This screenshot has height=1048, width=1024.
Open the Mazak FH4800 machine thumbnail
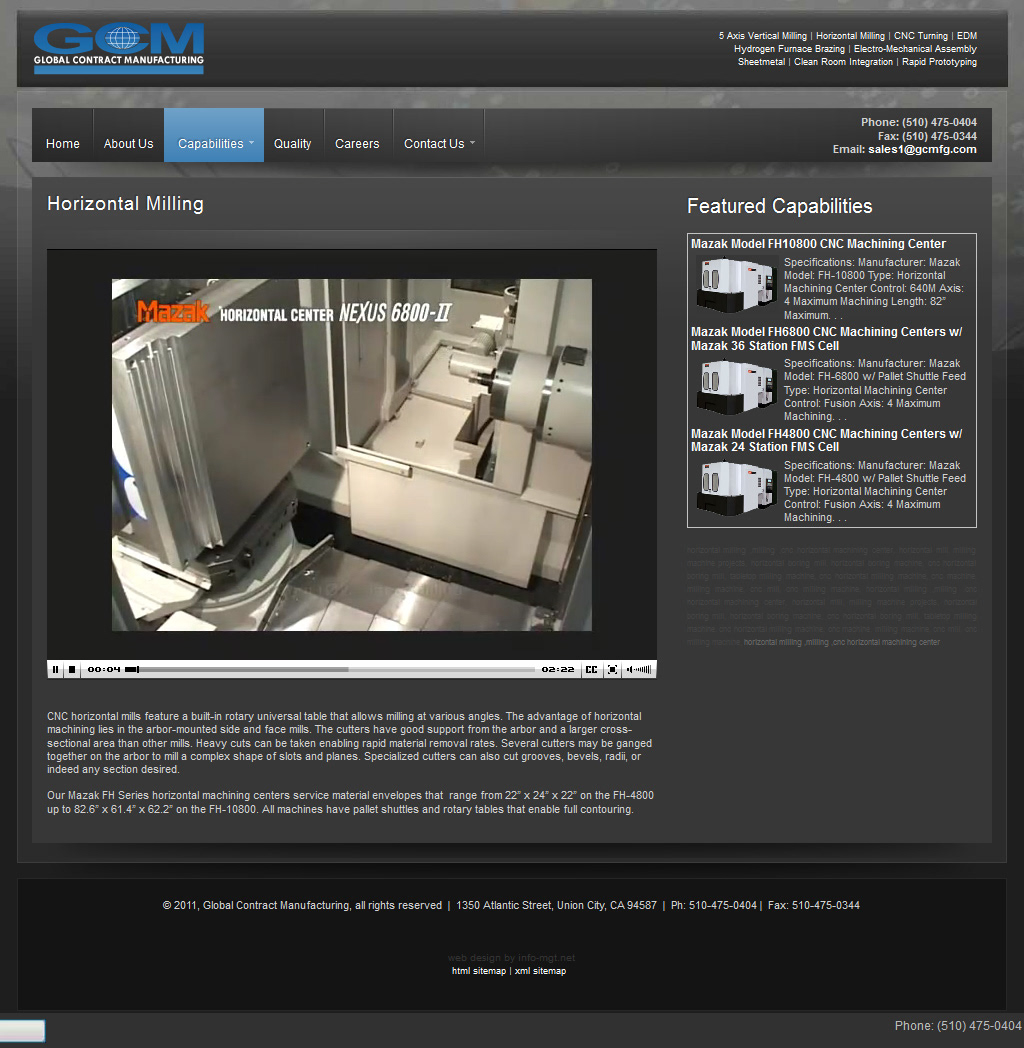click(x=736, y=489)
